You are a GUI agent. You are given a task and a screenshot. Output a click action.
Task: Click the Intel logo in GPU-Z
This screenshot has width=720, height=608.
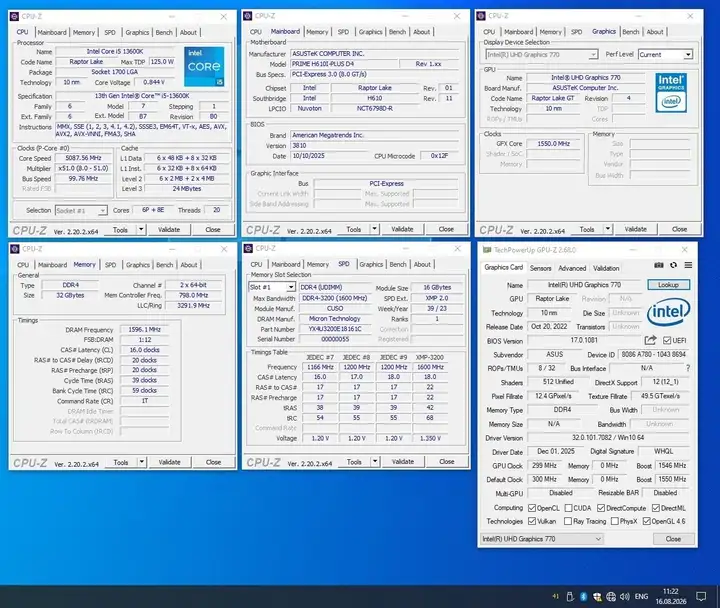pos(668,312)
